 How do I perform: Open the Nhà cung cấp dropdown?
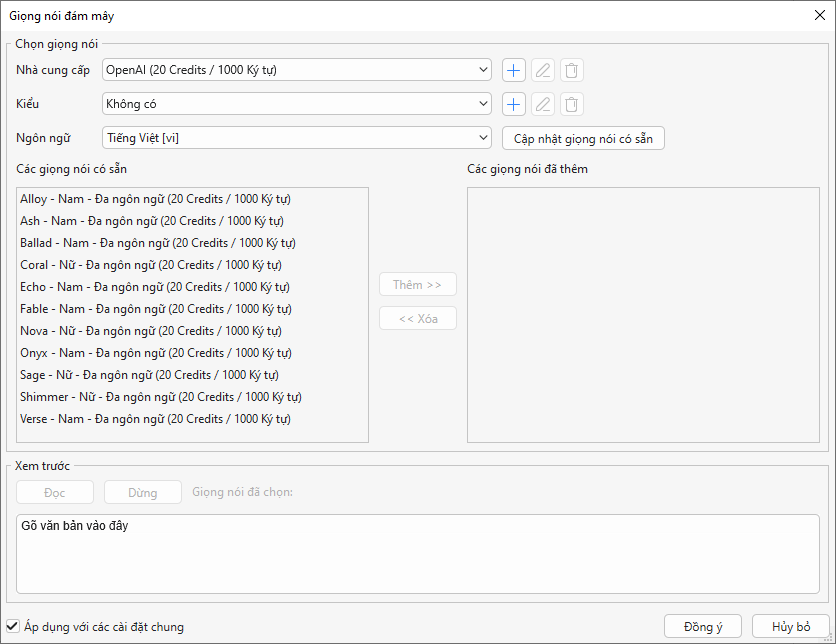coord(297,70)
